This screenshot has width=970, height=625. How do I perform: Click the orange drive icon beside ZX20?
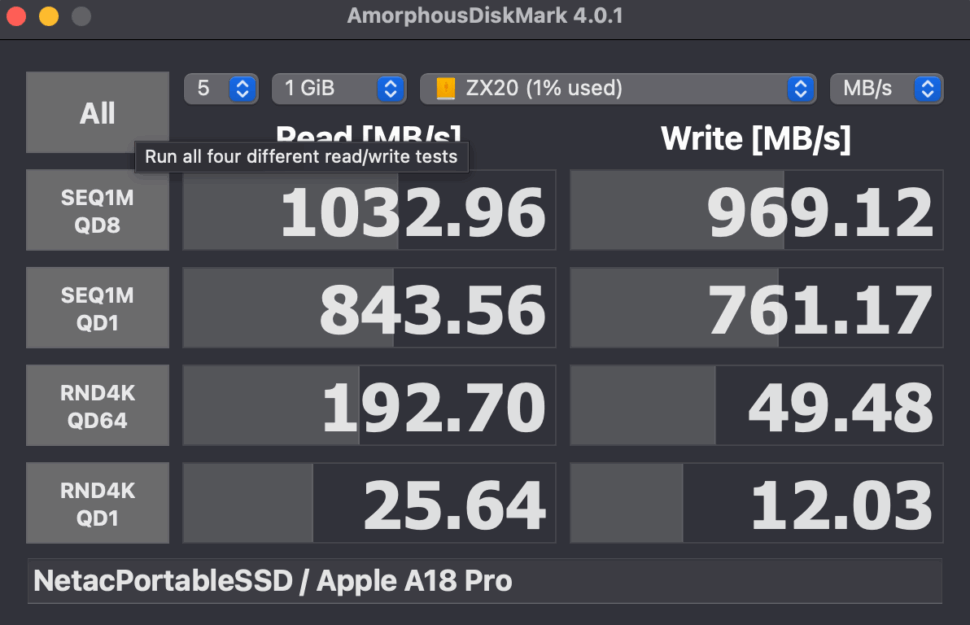446,88
